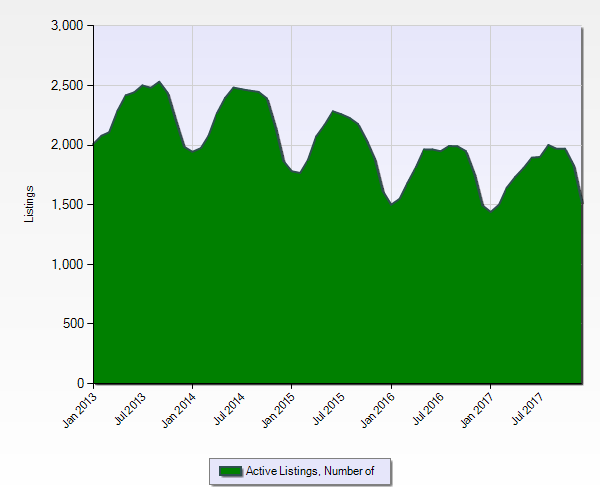Click the Jan 2016 x-axis label
Screen dimensions: 600x500
click(x=378, y=410)
